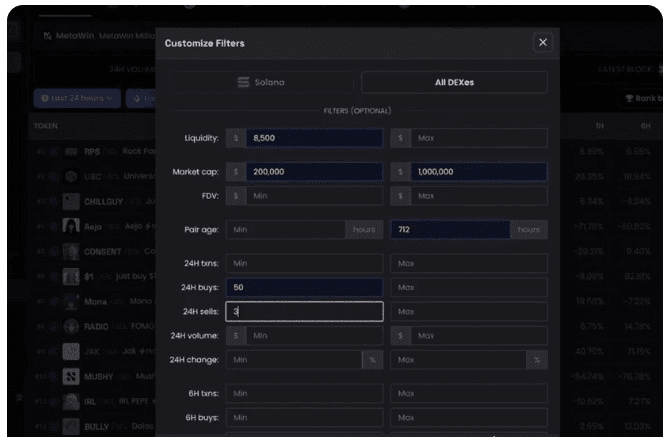Open the Last 24 hours dropdown
The height and width of the screenshot is (437, 671).
pyautogui.click(x=77, y=98)
